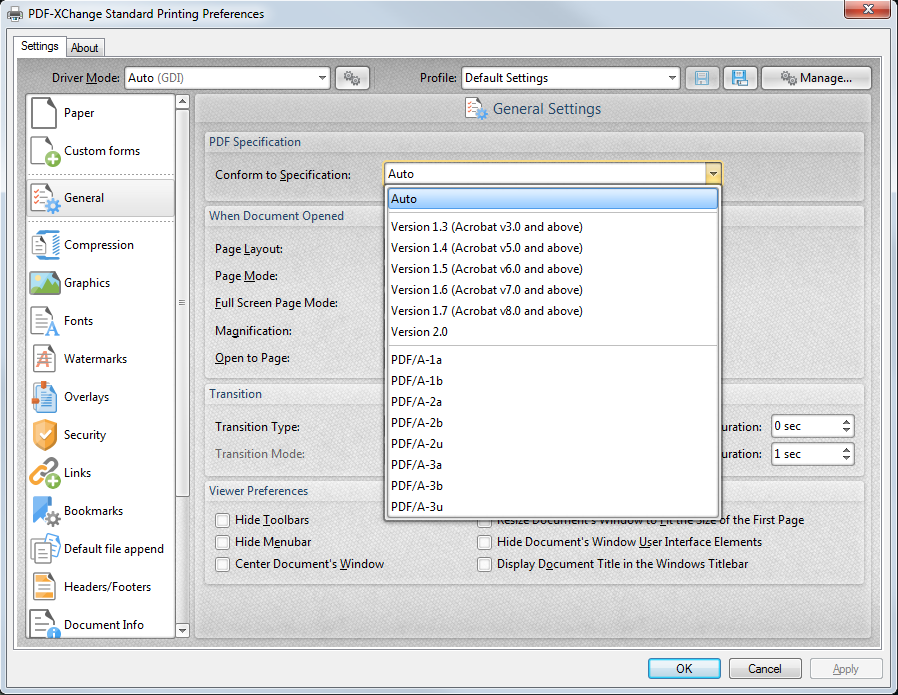This screenshot has height=695, width=898.
Task: Open Fonts settings icon
Action: click(45, 321)
